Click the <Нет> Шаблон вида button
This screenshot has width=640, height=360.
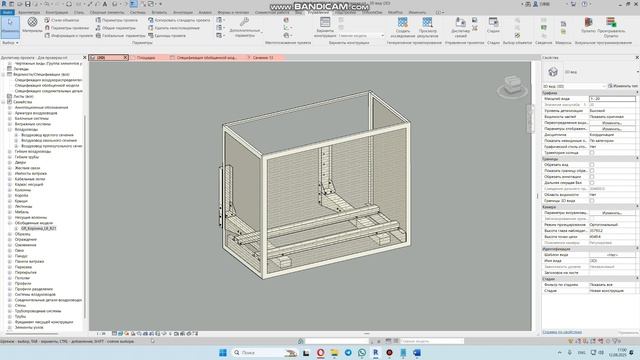click(612, 255)
